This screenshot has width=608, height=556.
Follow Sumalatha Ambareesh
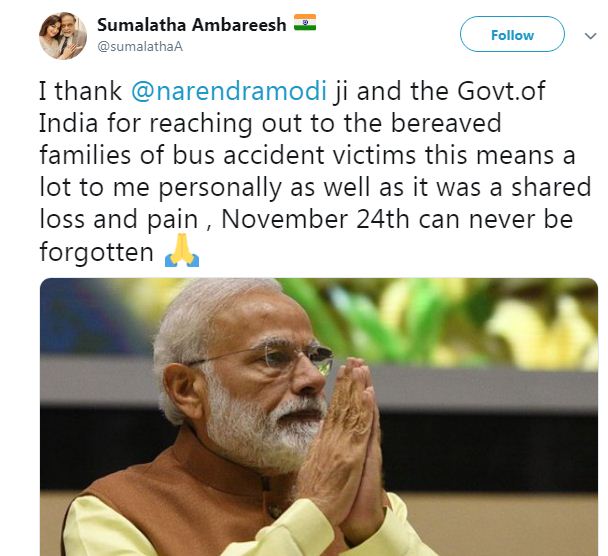(512, 34)
